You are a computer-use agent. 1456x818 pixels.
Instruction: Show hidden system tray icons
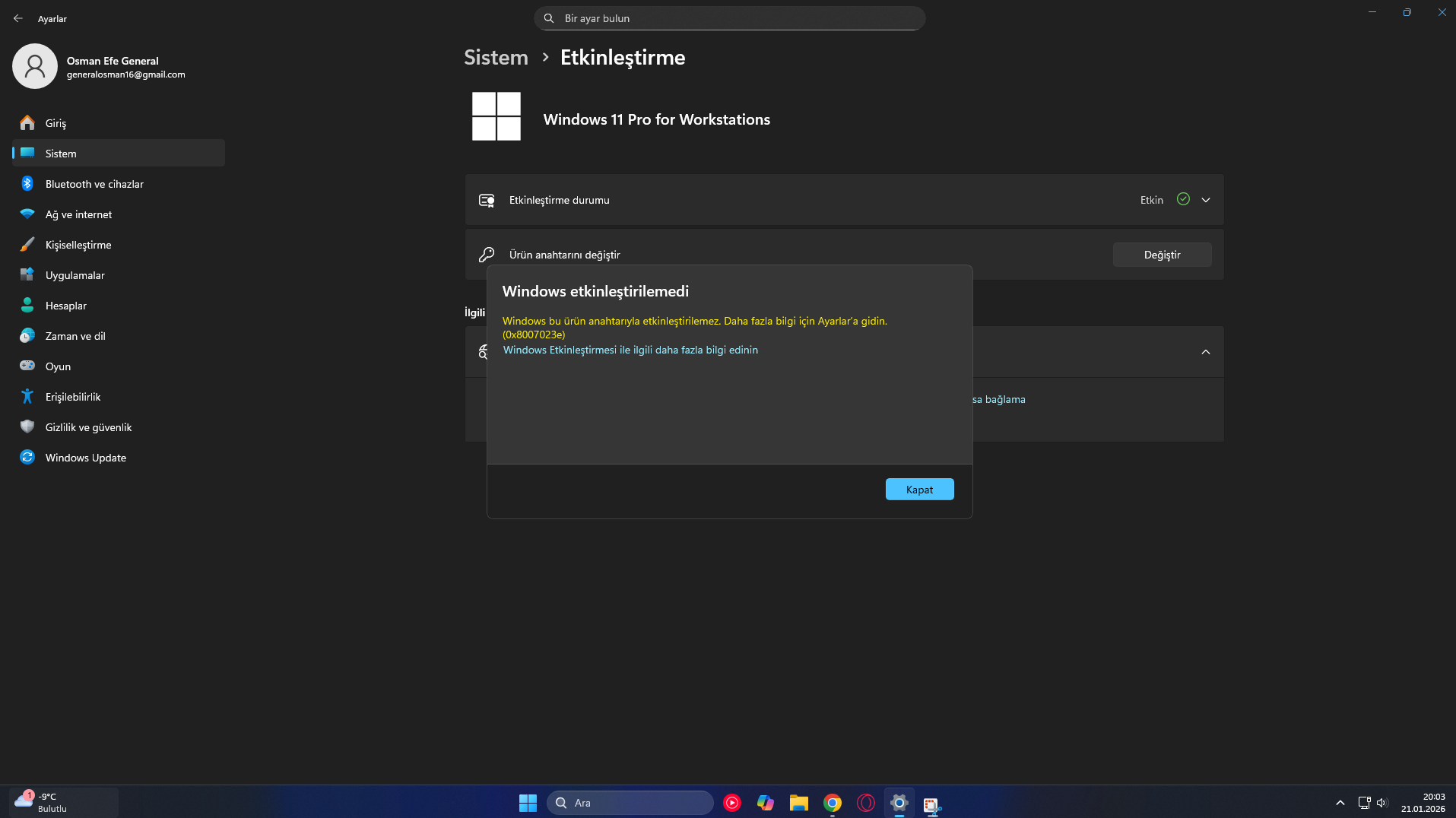point(1340,803)
